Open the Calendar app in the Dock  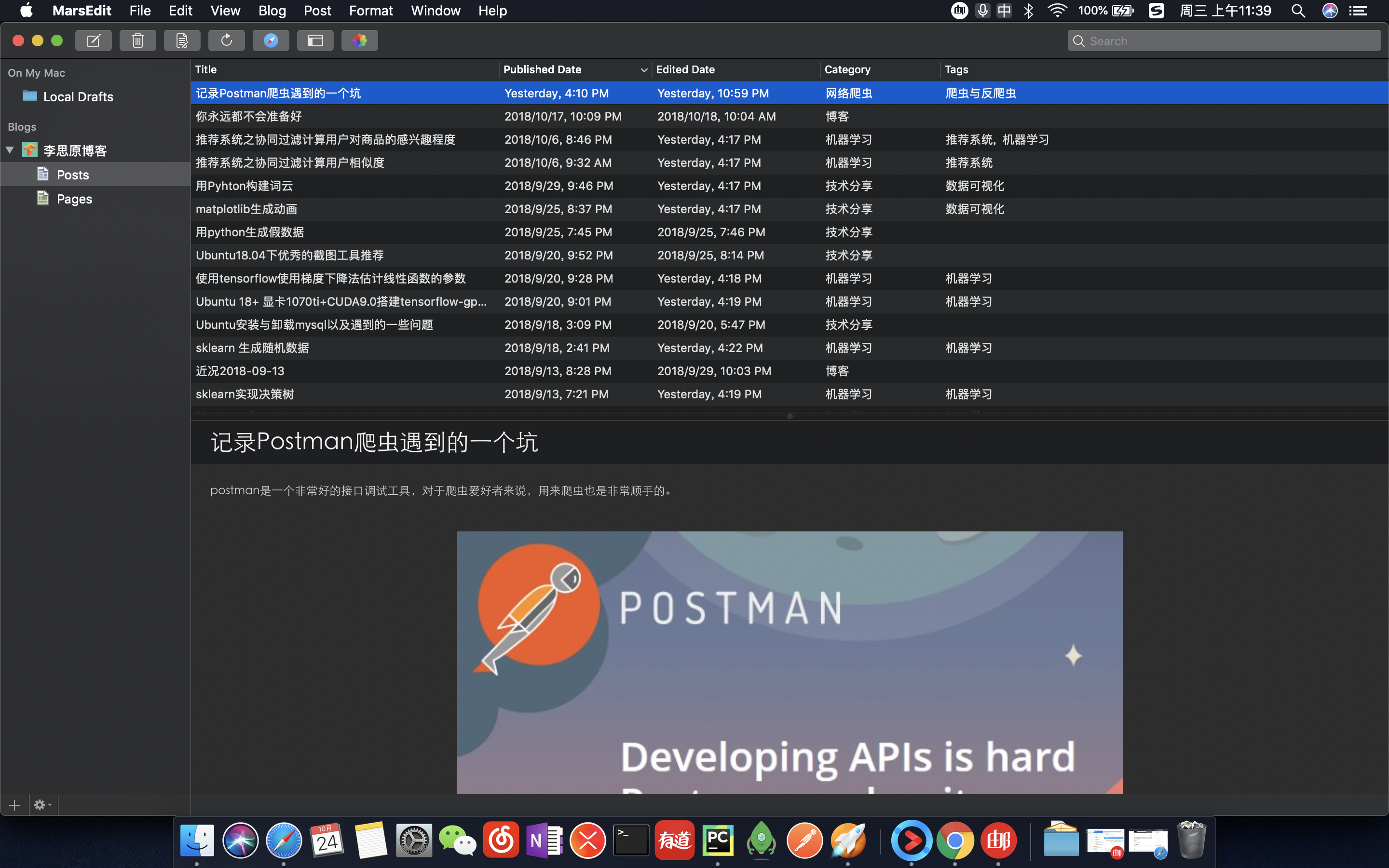point(327,841)
